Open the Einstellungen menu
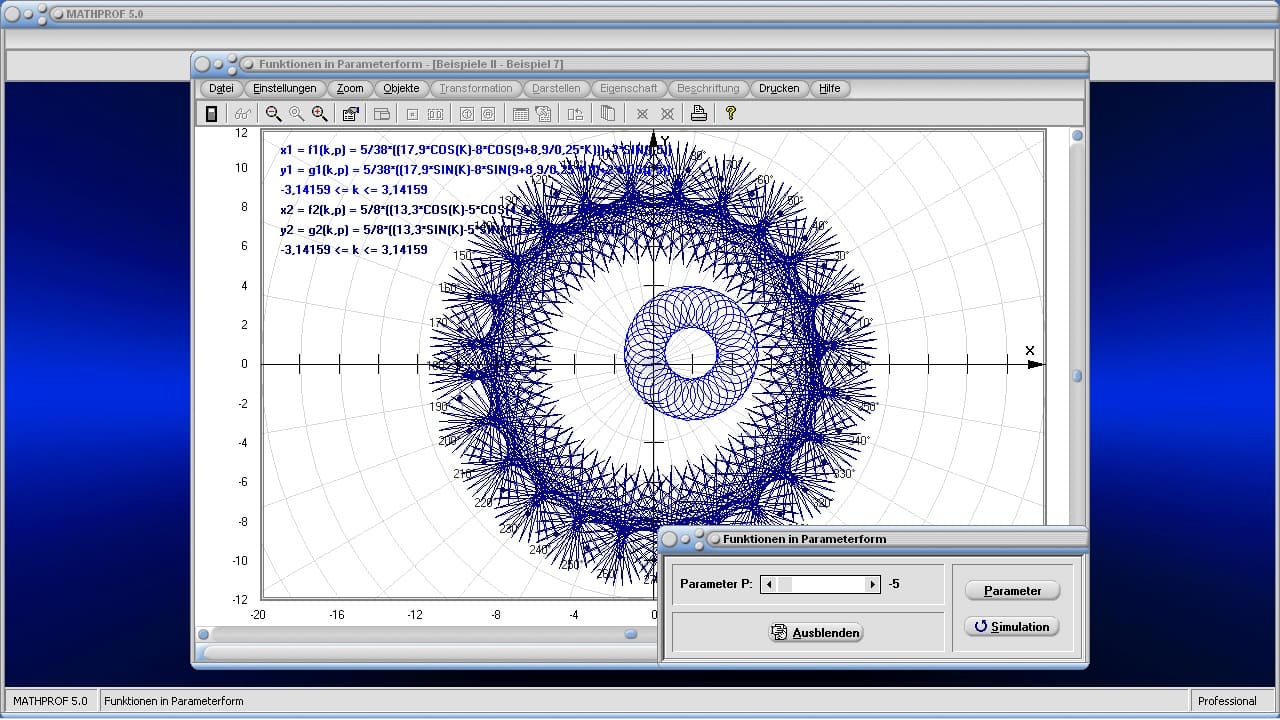 285,88
